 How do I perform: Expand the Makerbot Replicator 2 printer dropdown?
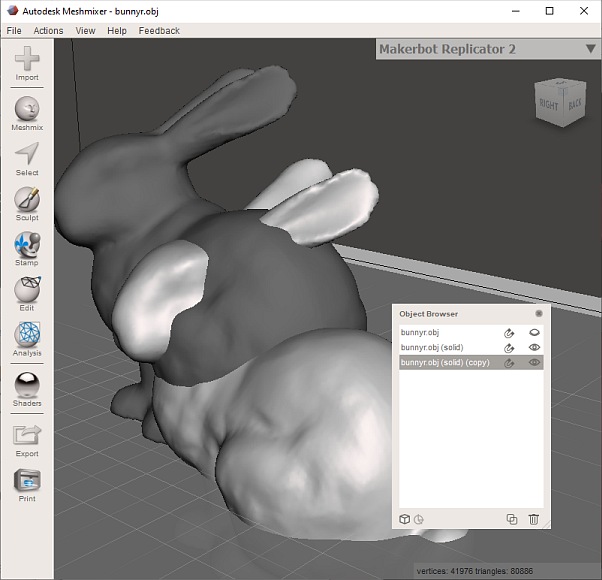(x=590, y=49)
